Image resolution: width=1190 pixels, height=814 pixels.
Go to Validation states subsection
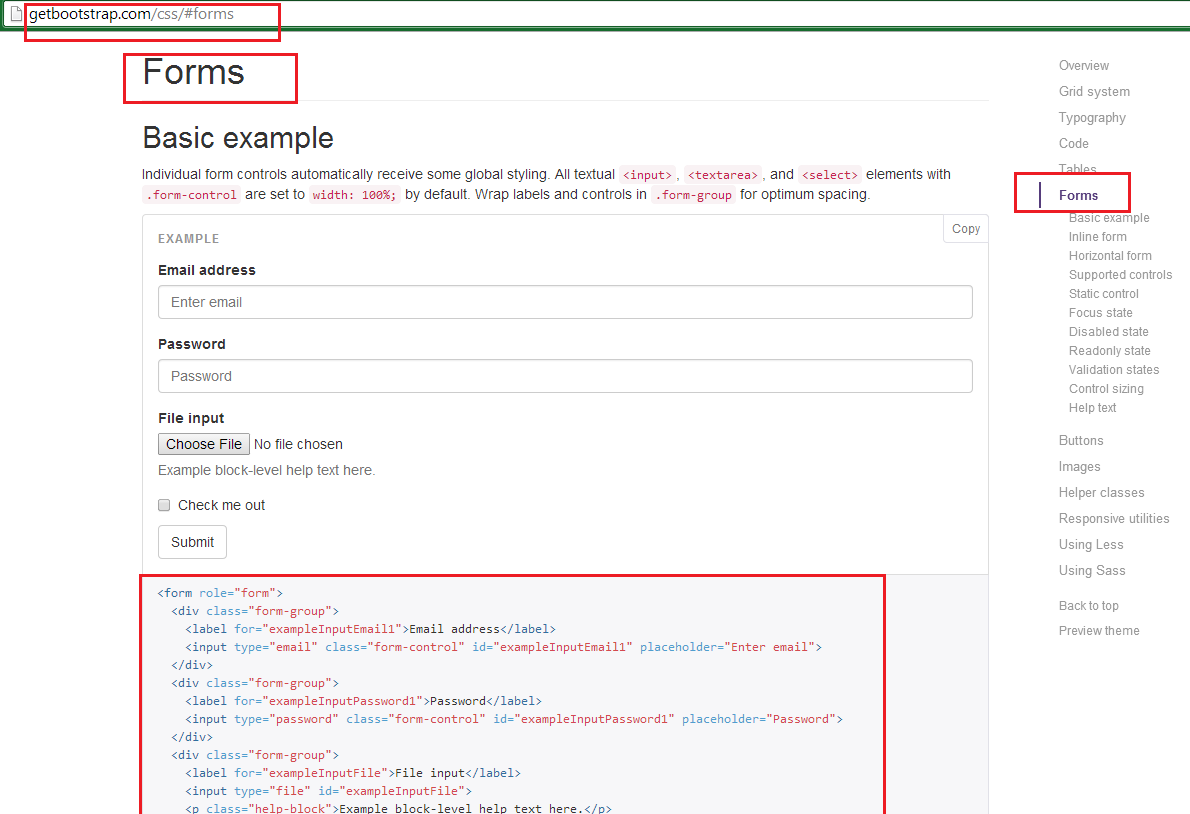tap(1114, 370)
